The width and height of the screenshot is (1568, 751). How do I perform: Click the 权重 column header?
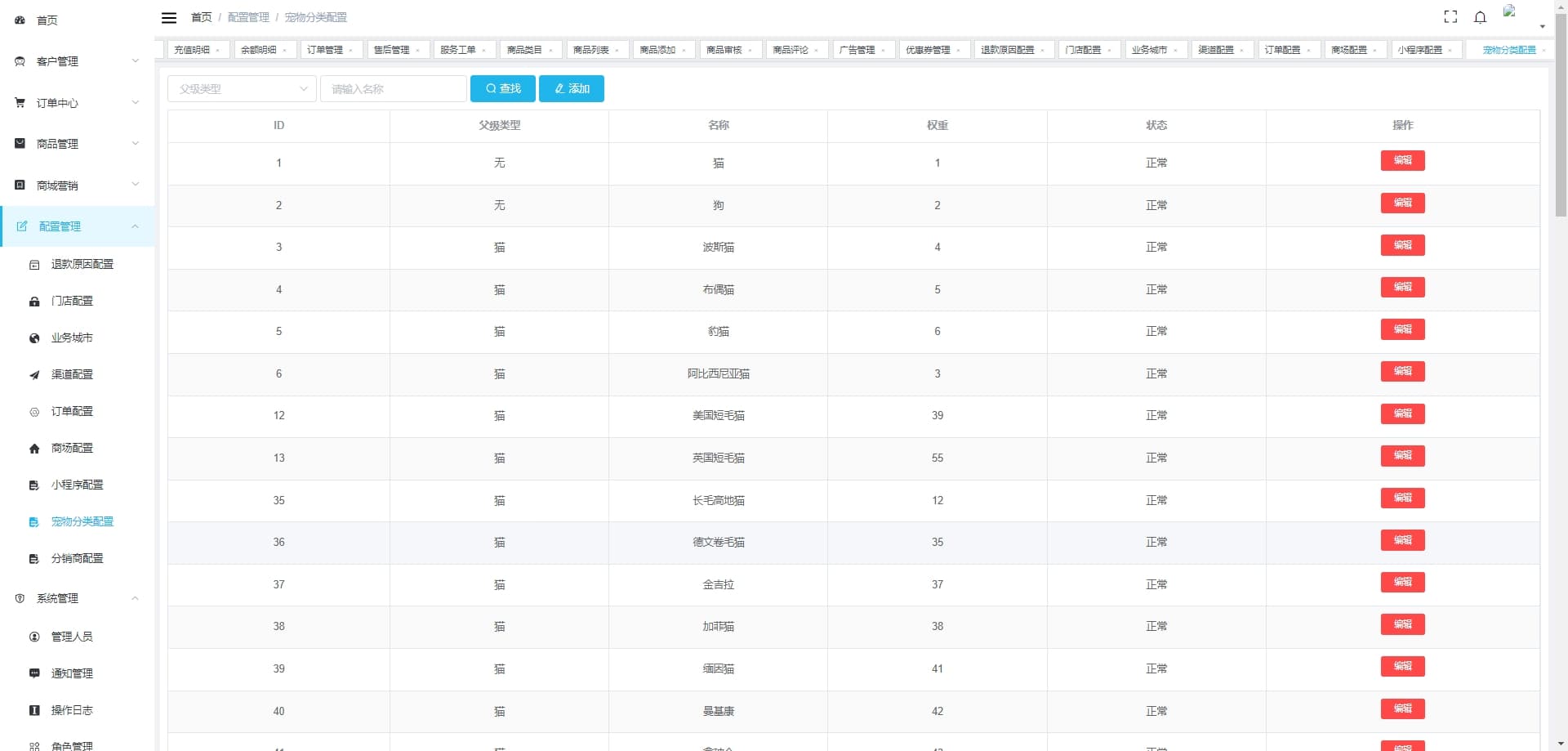(x=938, y=125)
